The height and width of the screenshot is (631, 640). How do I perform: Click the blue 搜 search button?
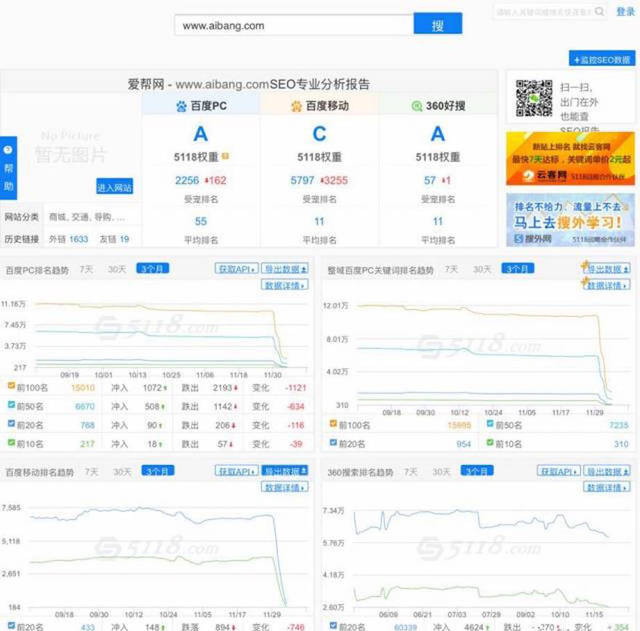point(437,25)
